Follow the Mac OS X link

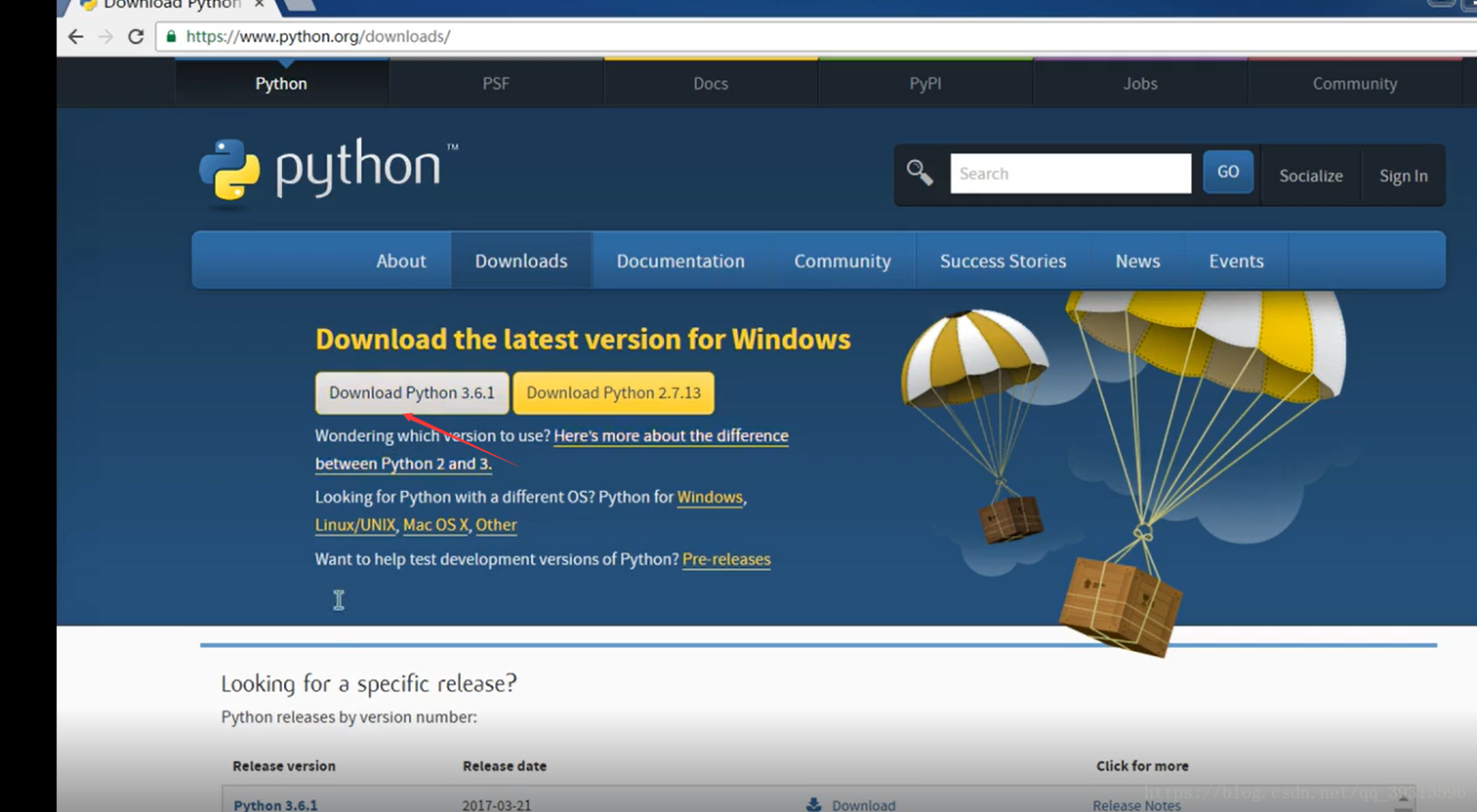435,524
